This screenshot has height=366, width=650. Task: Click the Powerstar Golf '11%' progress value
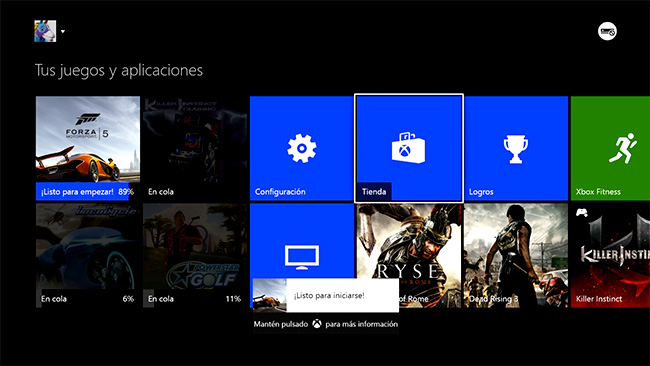pyautogui.click(x=233, y=298)
